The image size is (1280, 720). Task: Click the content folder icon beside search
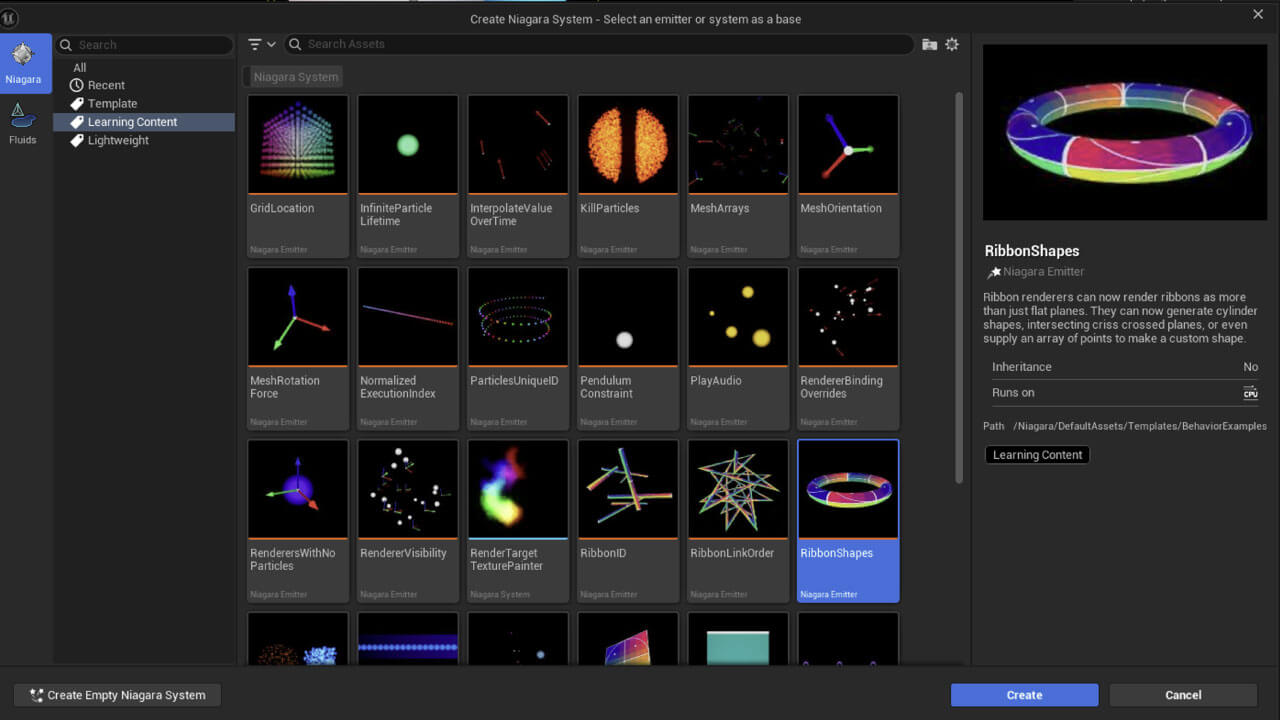(929, 44)
